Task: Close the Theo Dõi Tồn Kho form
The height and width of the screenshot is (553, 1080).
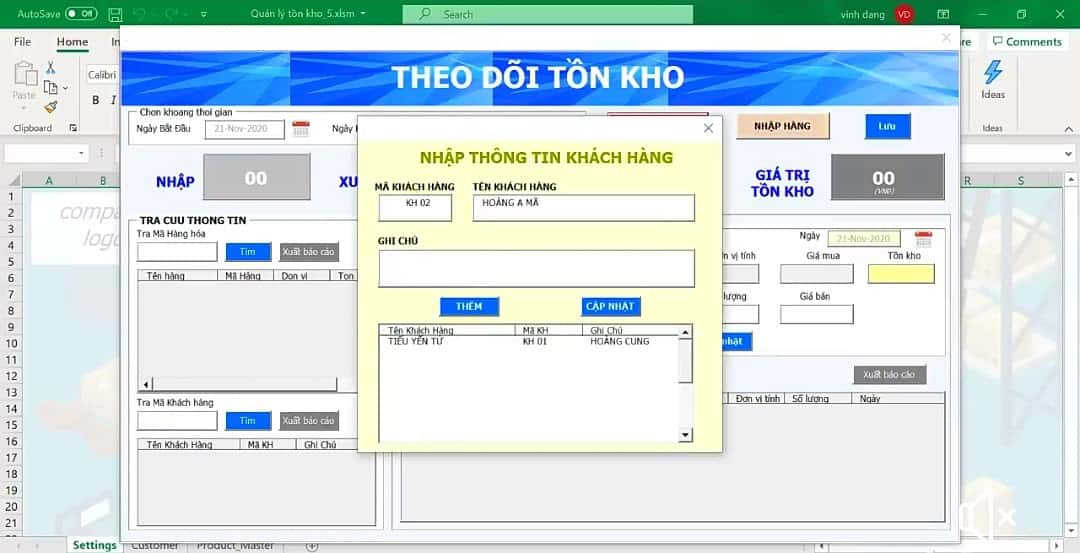Action: point(946,38)
